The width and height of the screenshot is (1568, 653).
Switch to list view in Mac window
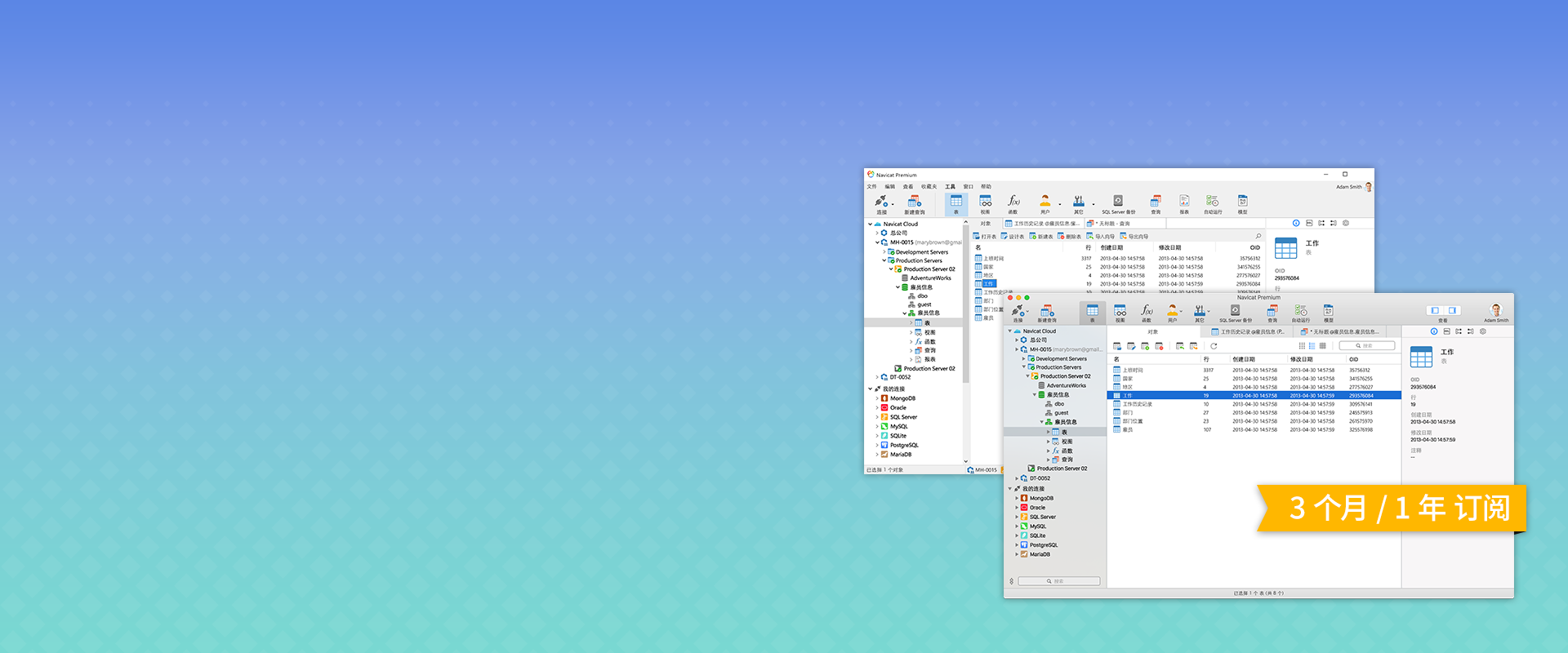pyautogui.click(x=1312, y=346)
